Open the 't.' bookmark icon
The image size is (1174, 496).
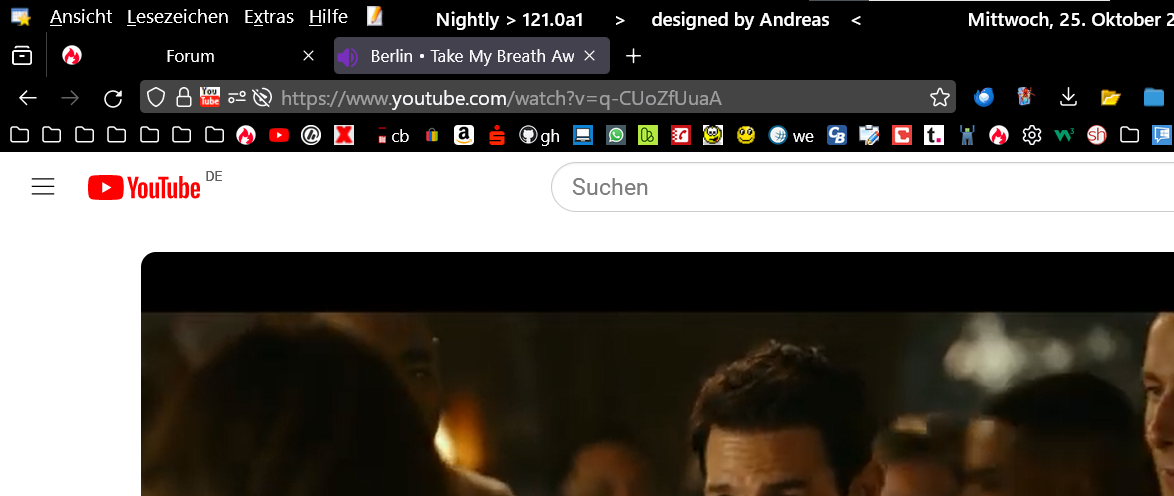(934, 135)
